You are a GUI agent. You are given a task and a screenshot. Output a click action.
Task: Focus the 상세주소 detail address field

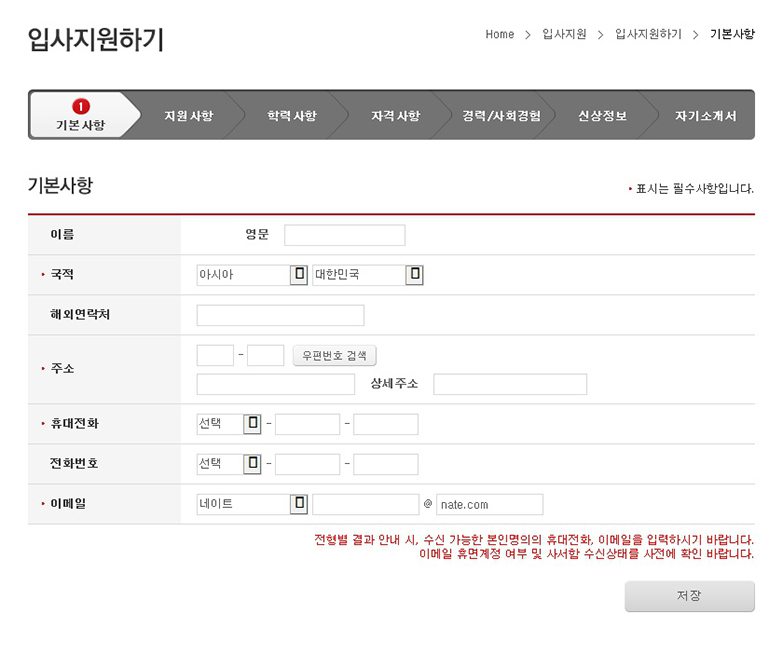point(510,384)
